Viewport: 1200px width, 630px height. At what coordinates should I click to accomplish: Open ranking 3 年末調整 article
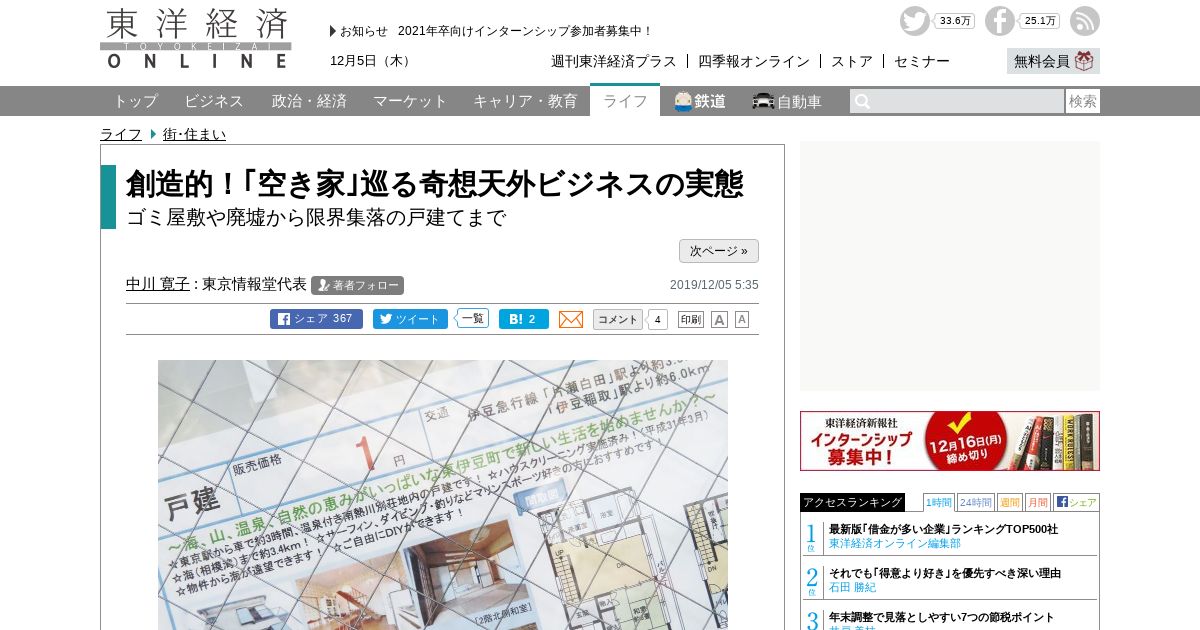[941, 617]
